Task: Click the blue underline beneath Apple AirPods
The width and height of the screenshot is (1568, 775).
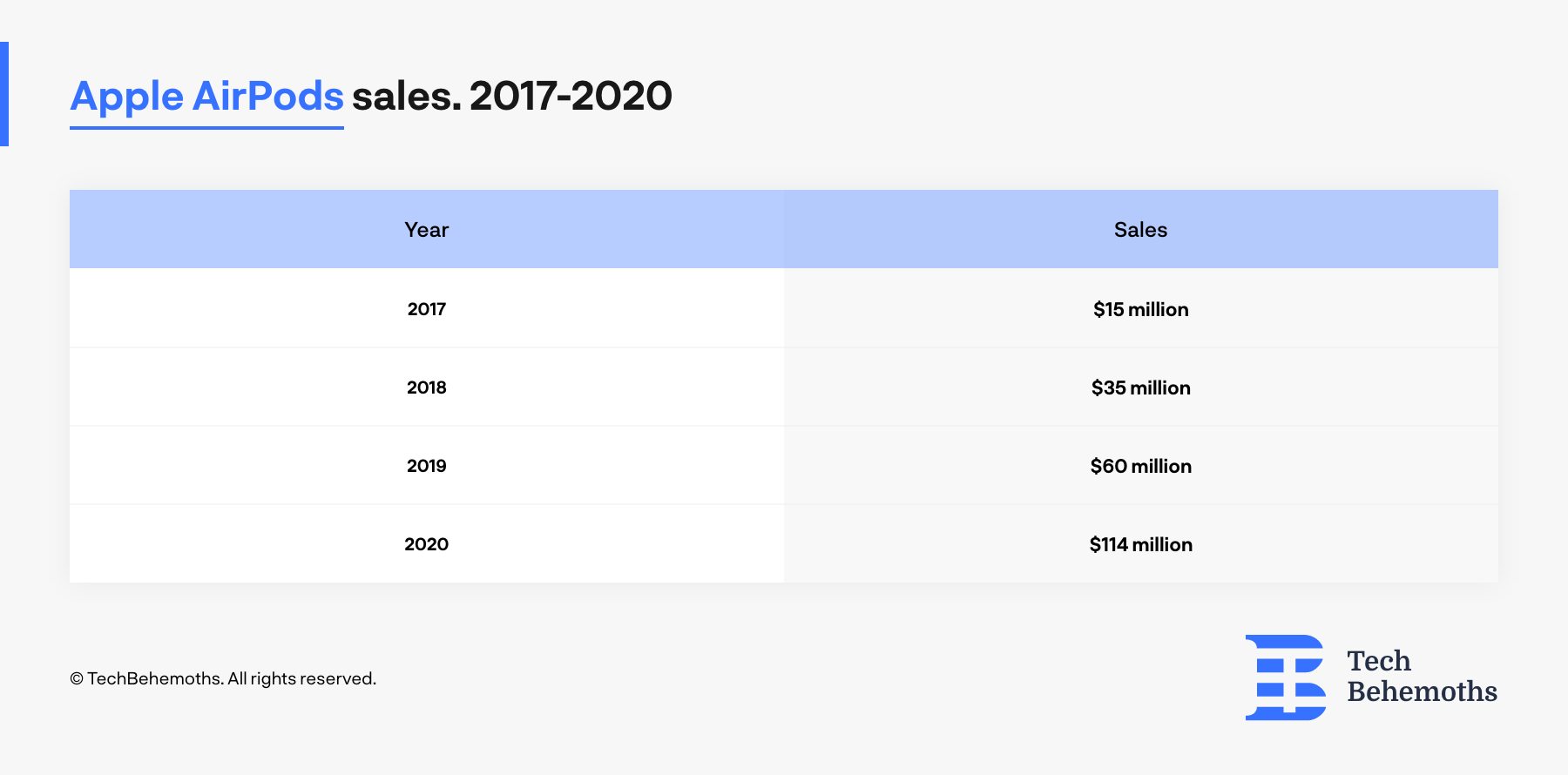Action: coord(206,128)
